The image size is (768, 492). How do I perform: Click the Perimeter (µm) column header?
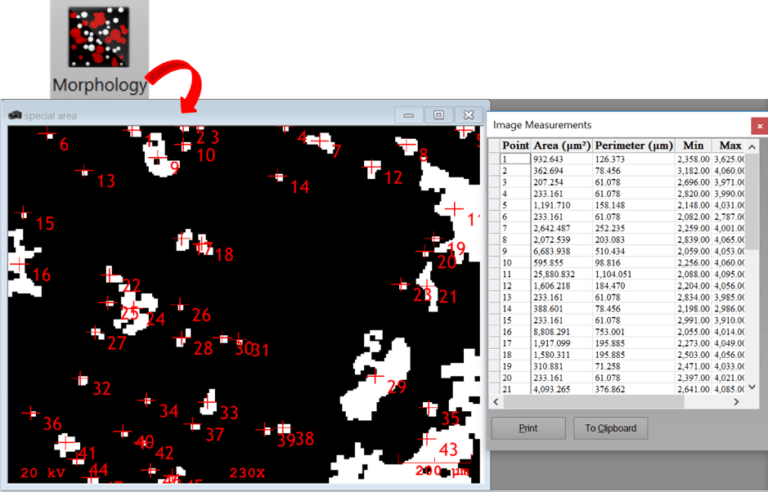coord(634,145)
